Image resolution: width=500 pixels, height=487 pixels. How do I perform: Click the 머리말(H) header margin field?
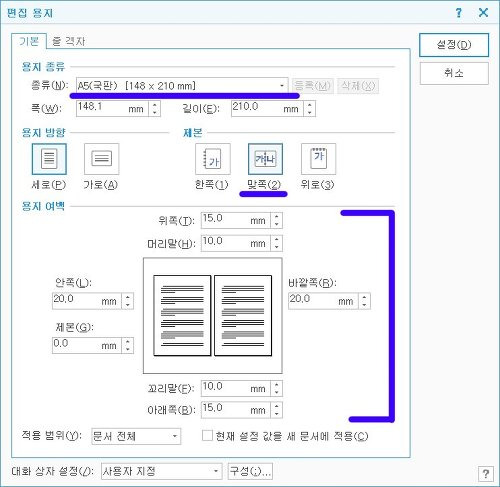(236, 243)
